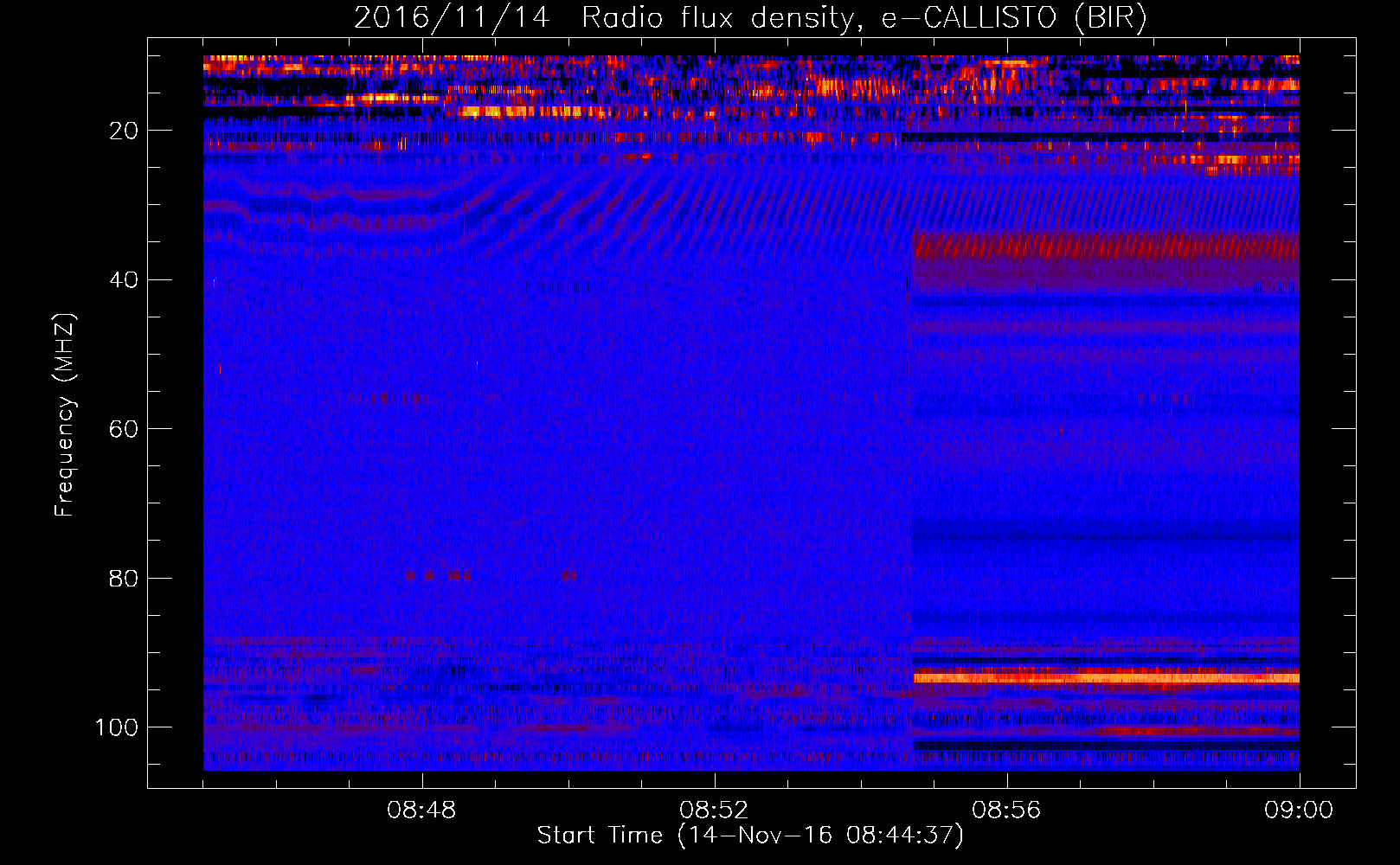1400x865 pixels.
Task: Click the 60 frequency tick label
Action: click(124, 429)
